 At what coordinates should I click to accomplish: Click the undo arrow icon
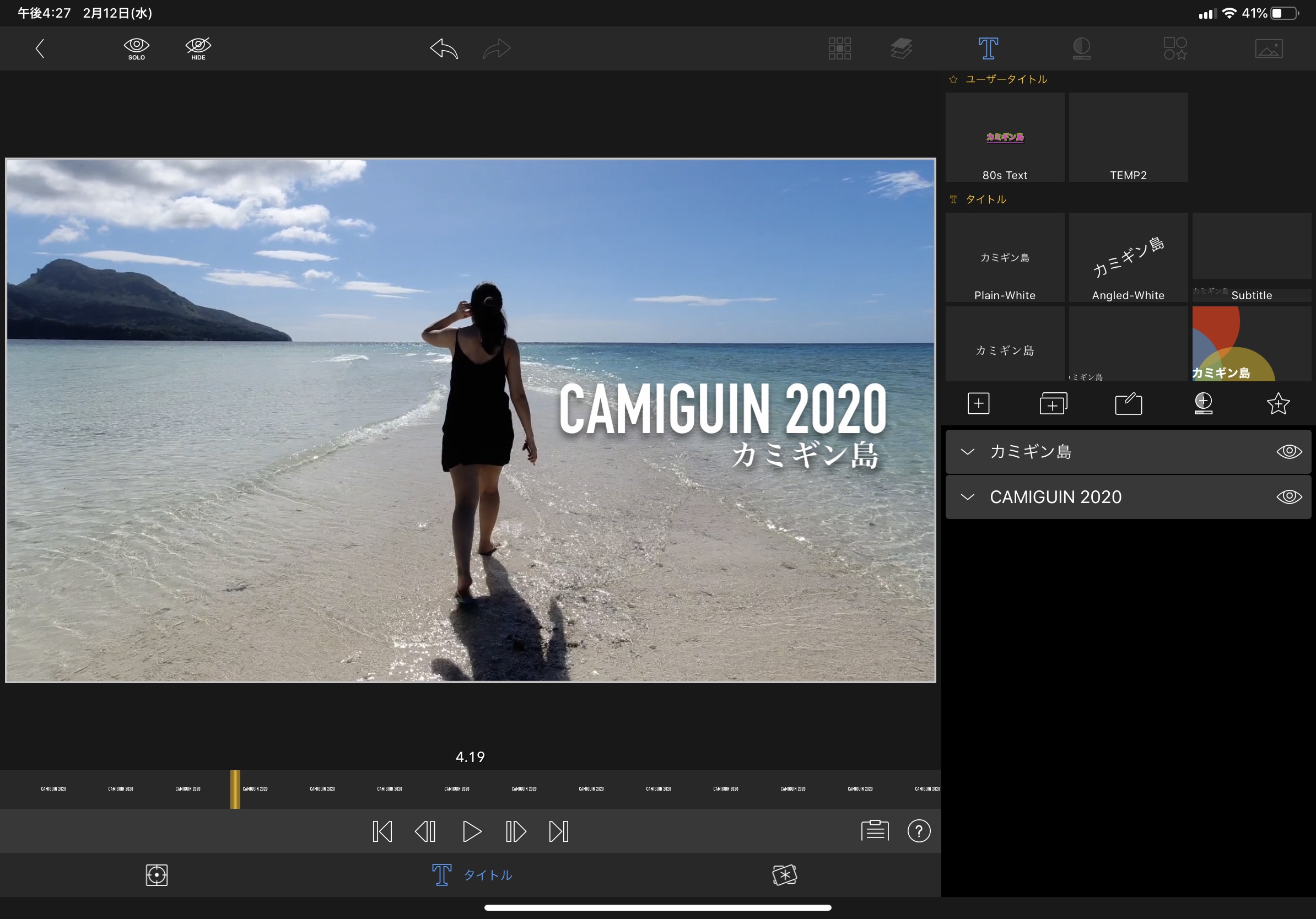pyautogui.click(x=444, y=48)
